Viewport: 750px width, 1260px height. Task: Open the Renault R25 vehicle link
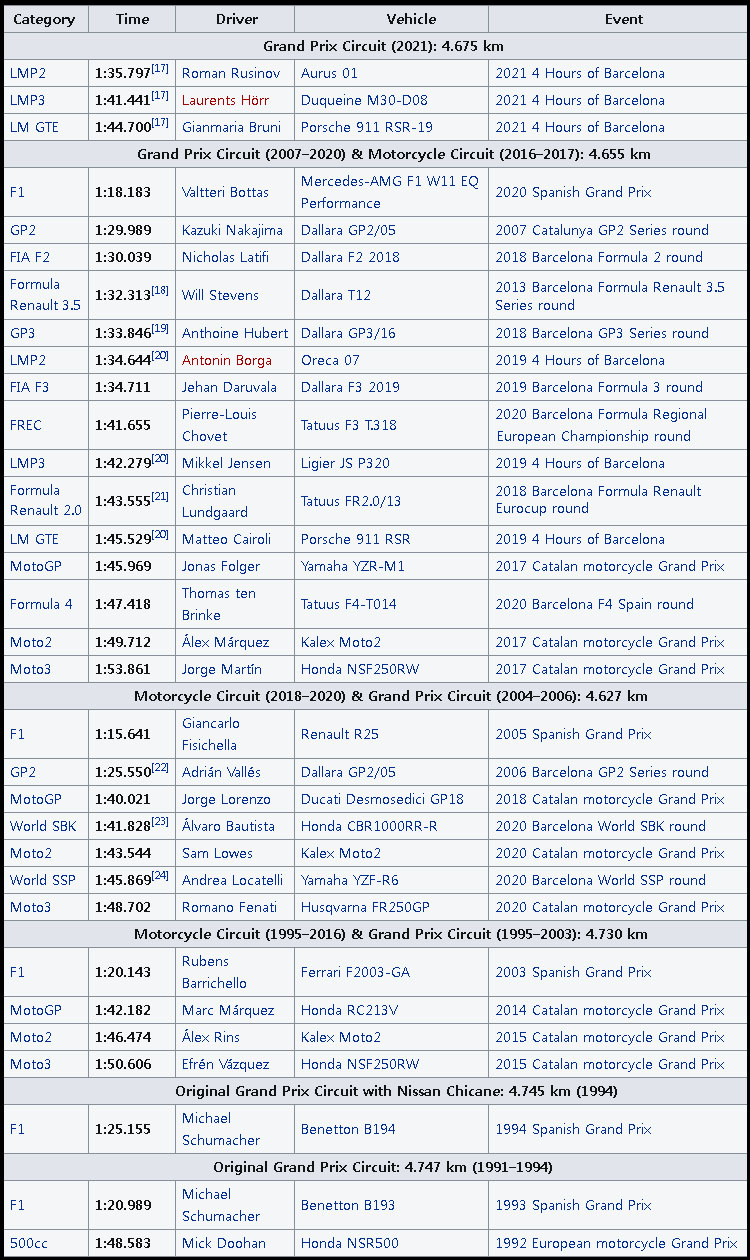click(x=340, y=734)
